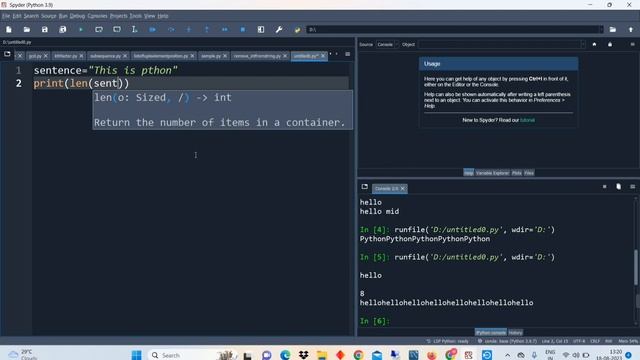This screenshot has height=360, width=640.
Task: Save all open files
Action: click(x=62, y=29)
